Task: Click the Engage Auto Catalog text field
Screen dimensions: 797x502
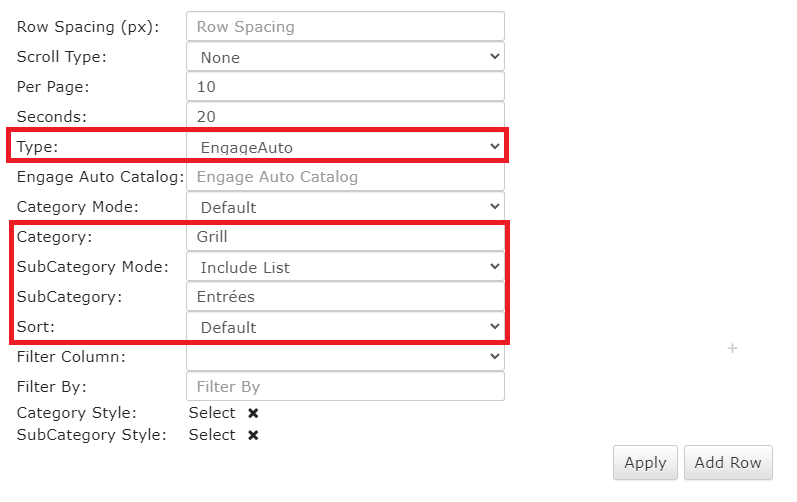Action: tap(345, 177)
